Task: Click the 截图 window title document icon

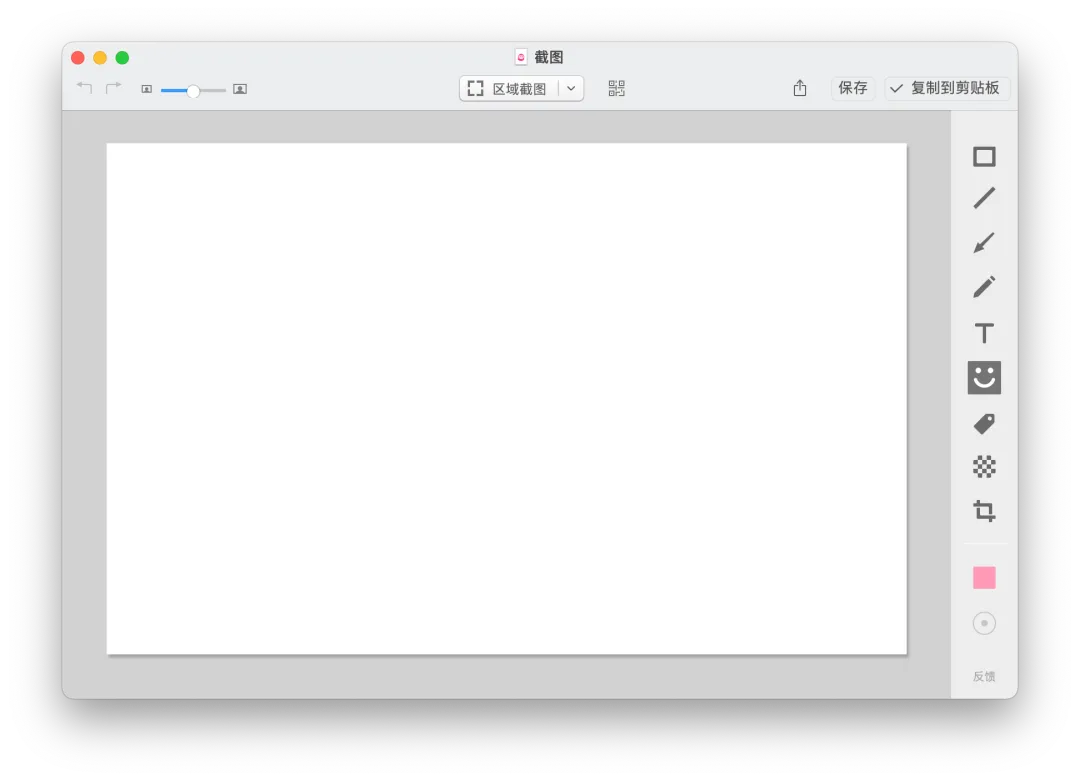Action: coord(521,57)
